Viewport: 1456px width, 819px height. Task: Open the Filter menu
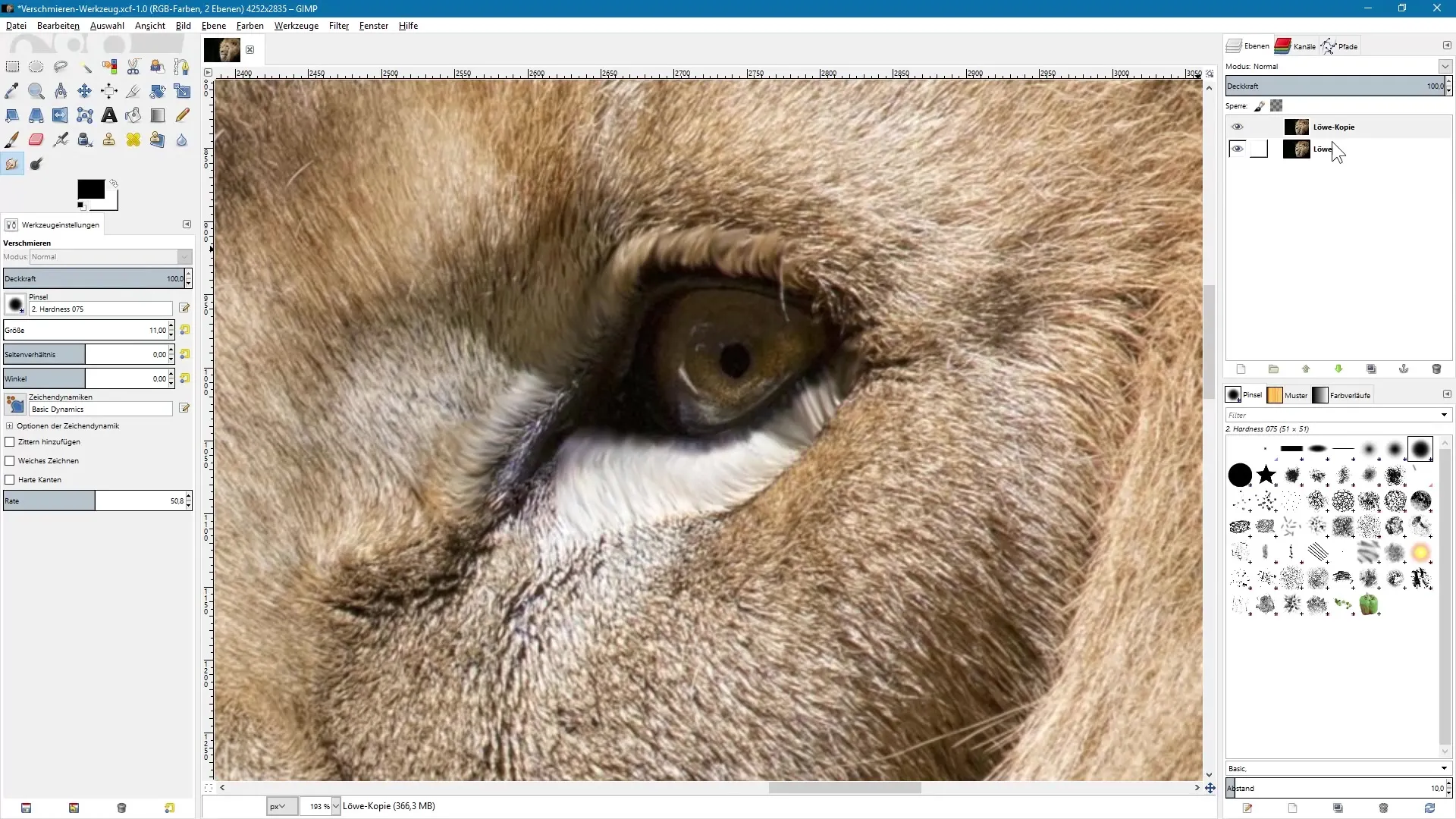click(x=338, y=26)
